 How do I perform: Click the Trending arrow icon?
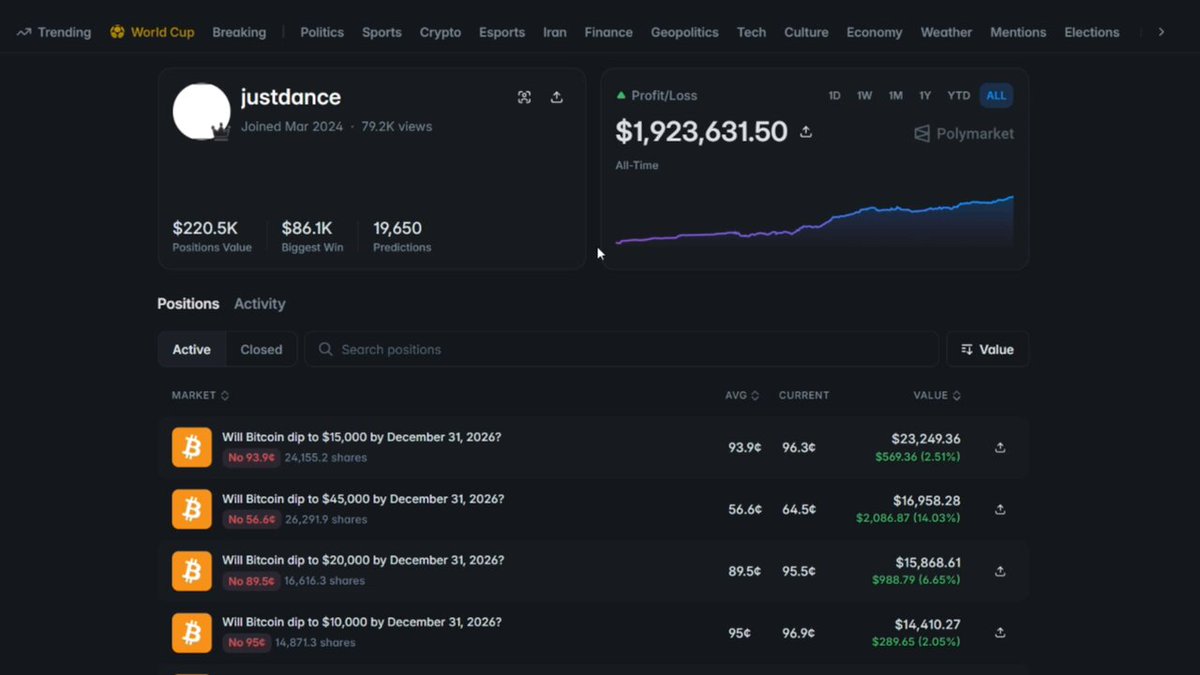(x=23, y=32)
